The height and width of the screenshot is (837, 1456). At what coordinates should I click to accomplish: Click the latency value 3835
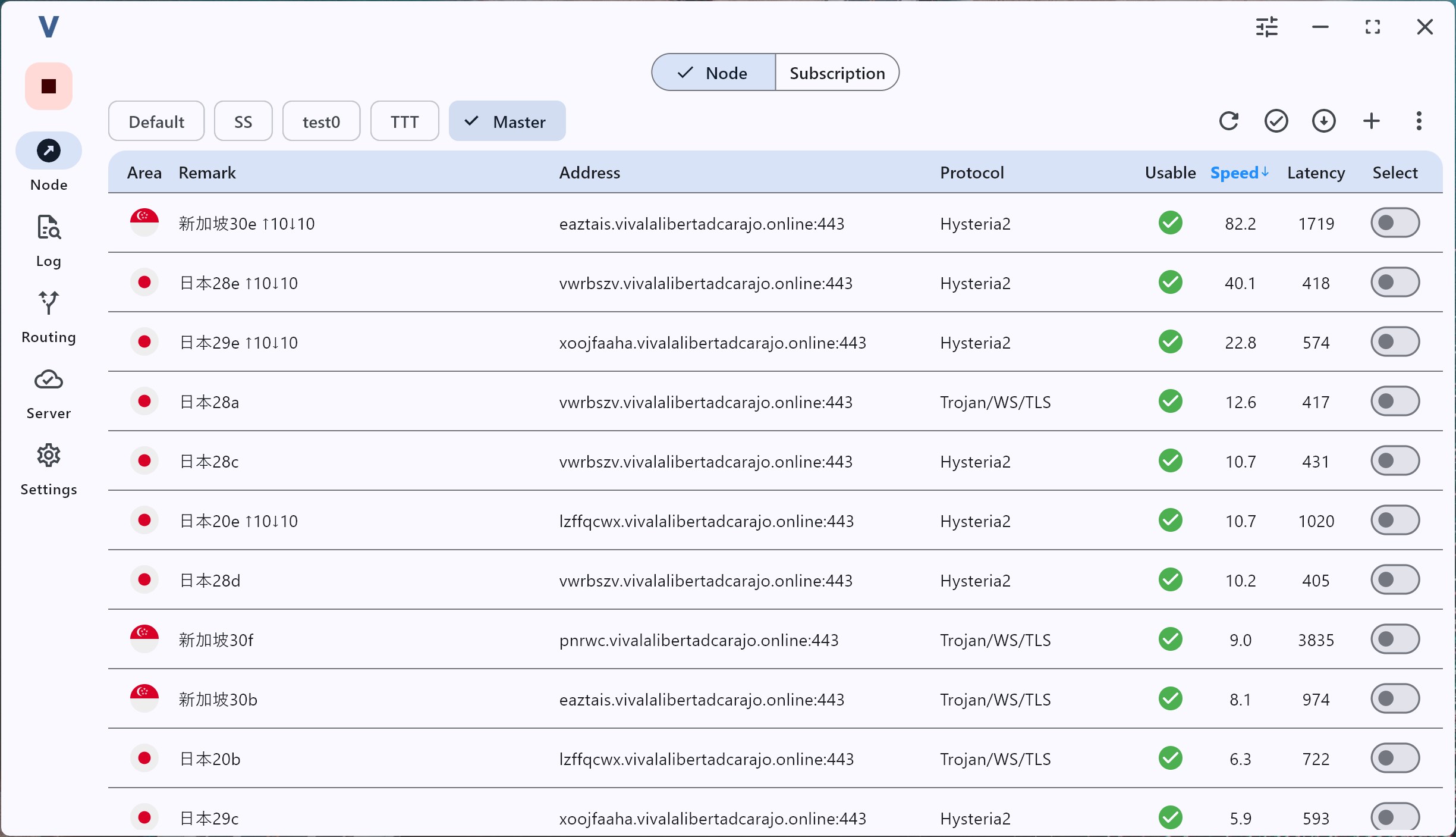coord(1316,640)
